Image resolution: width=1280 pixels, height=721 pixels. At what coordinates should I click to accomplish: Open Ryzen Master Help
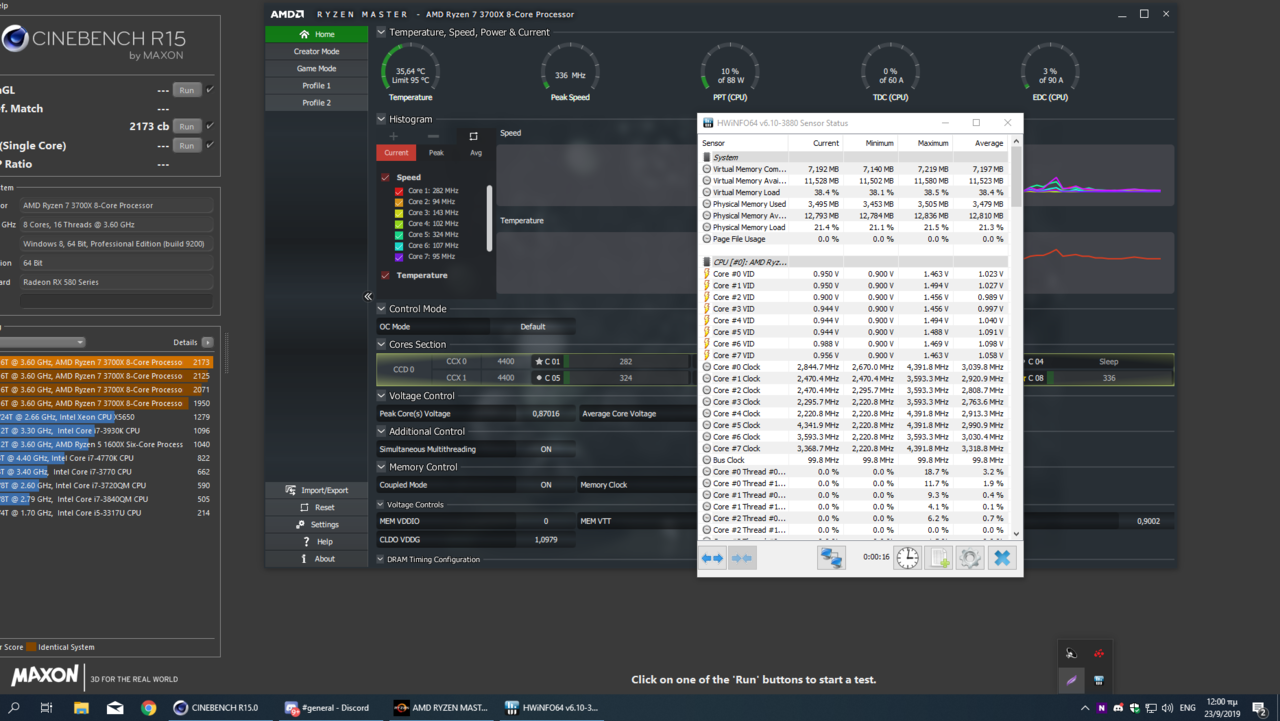(316, 541)
